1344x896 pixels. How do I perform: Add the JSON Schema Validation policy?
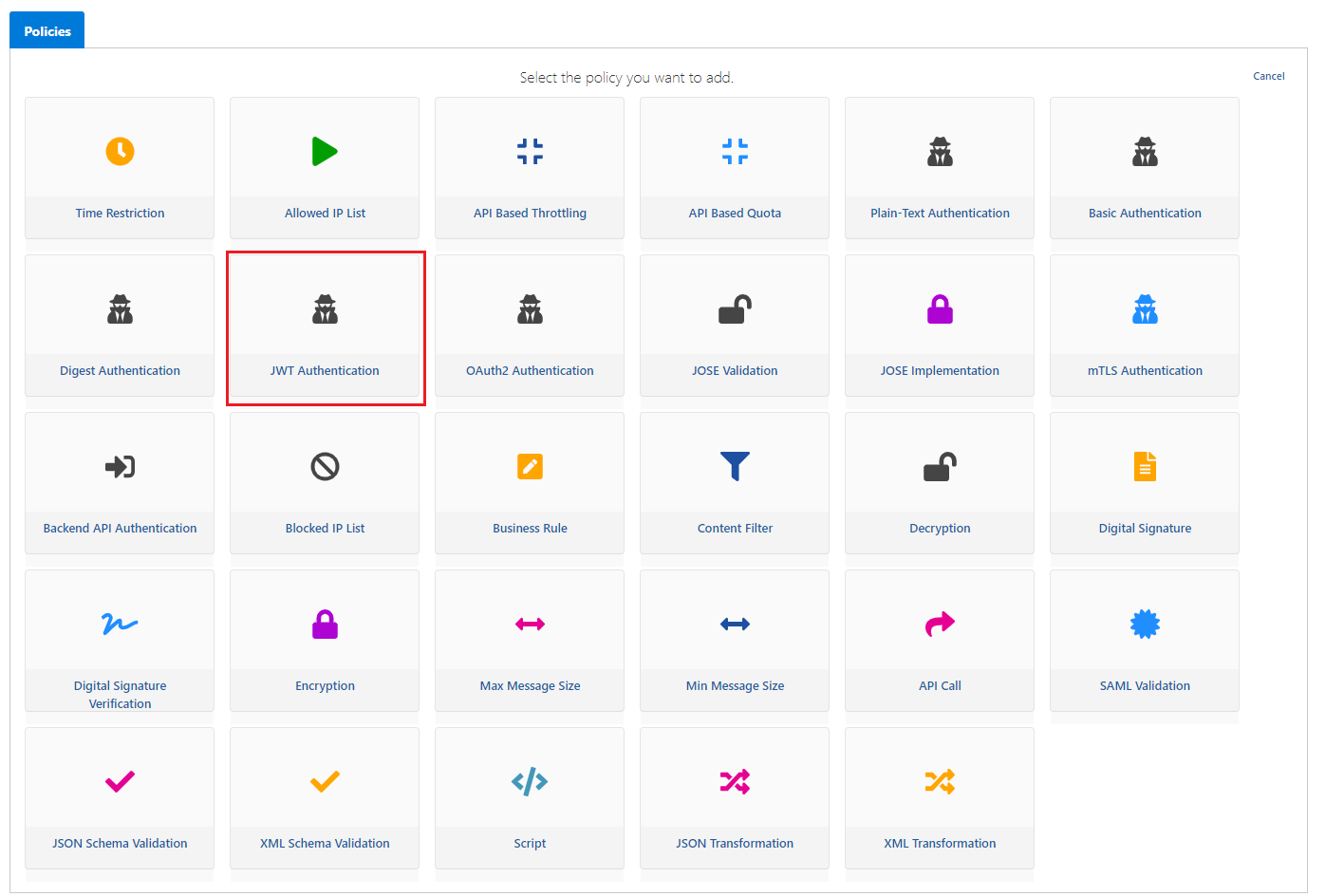tap(120, 798)
